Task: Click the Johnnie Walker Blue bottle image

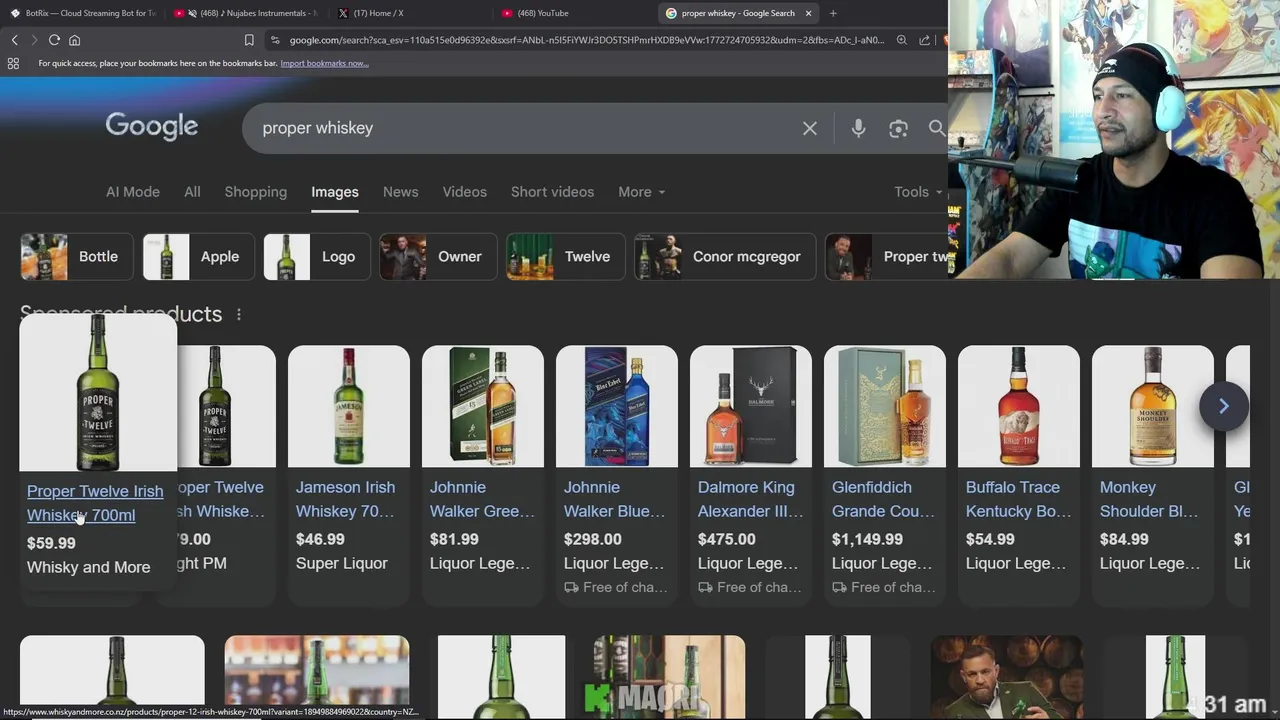Action: tap(617, 406)
